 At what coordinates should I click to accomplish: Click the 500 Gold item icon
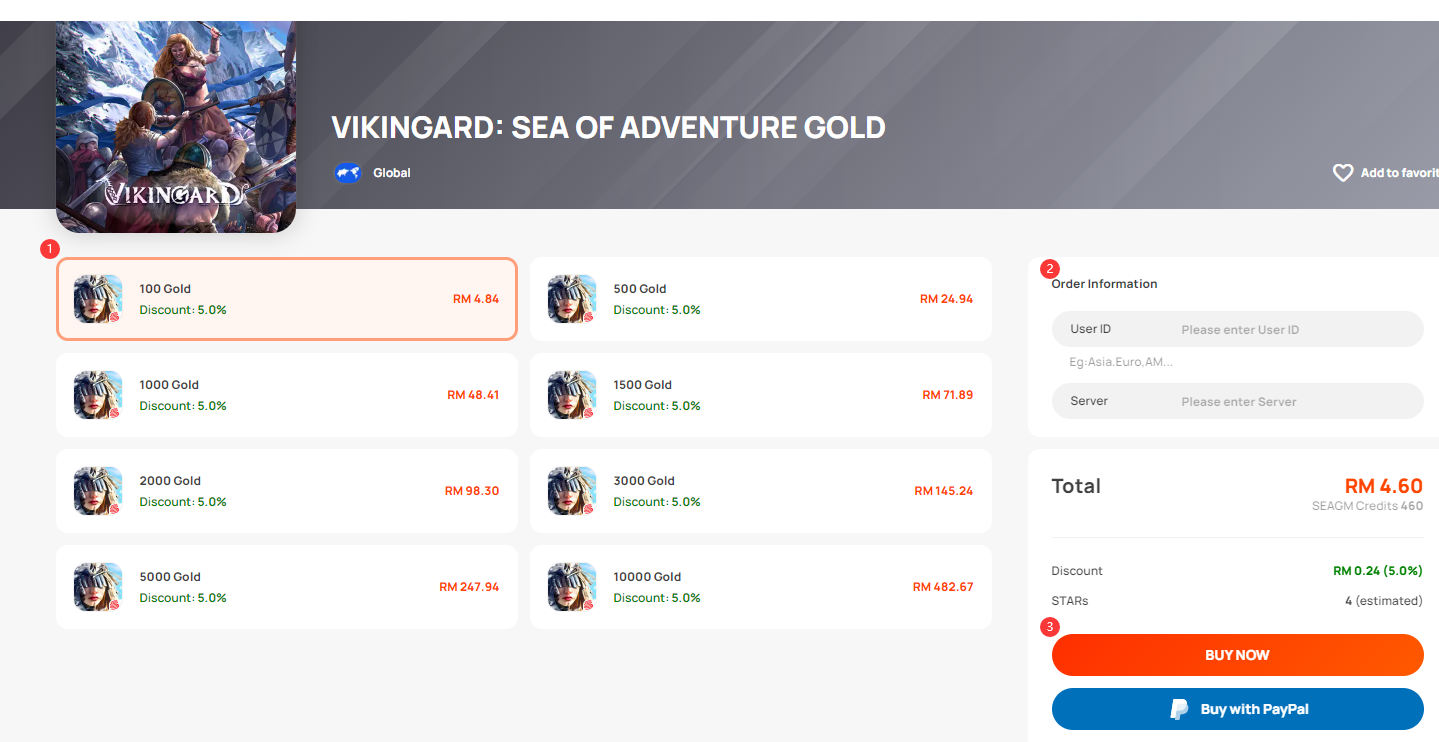click(572, 299)
